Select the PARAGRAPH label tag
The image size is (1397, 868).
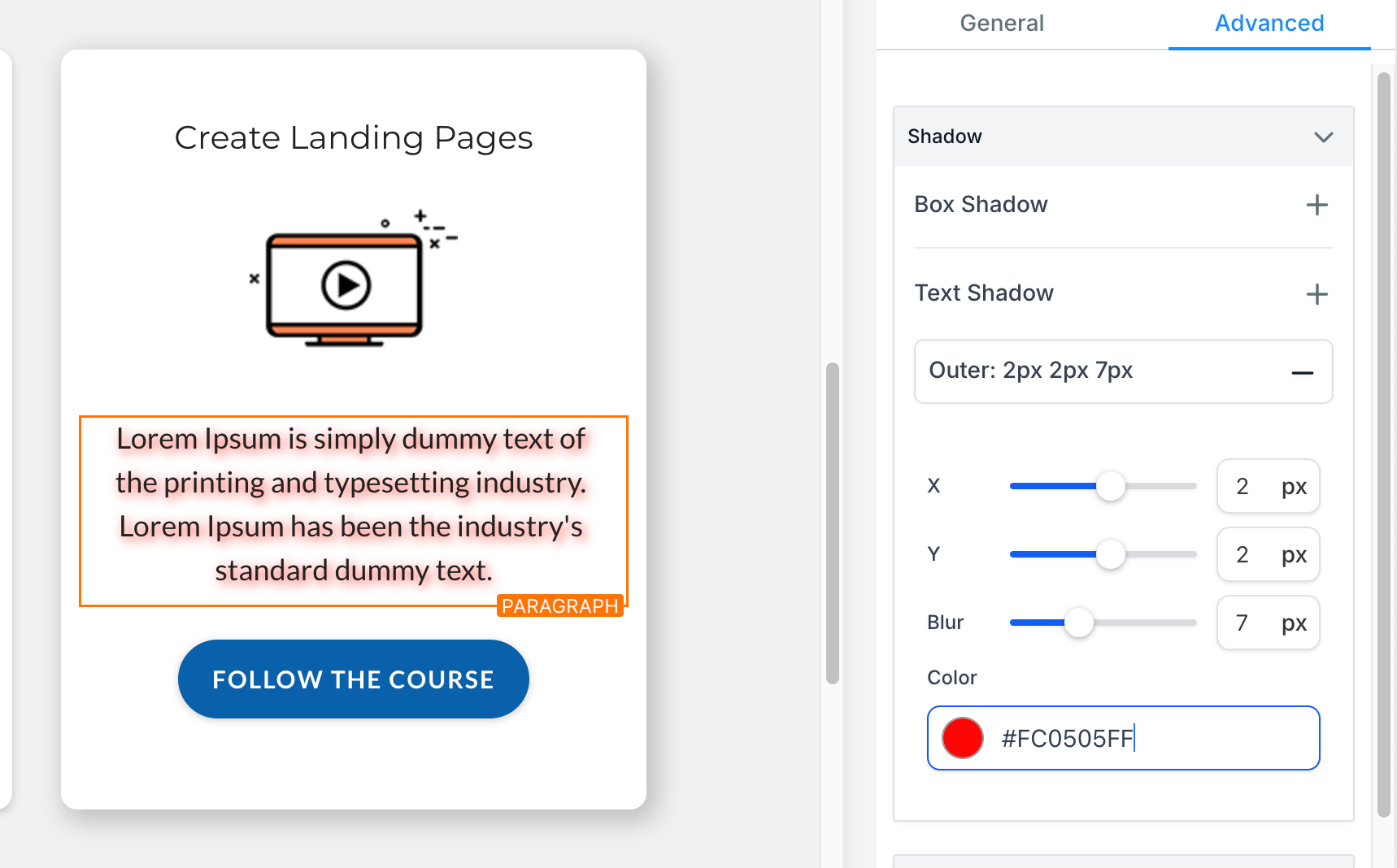[x=559, y=606]
